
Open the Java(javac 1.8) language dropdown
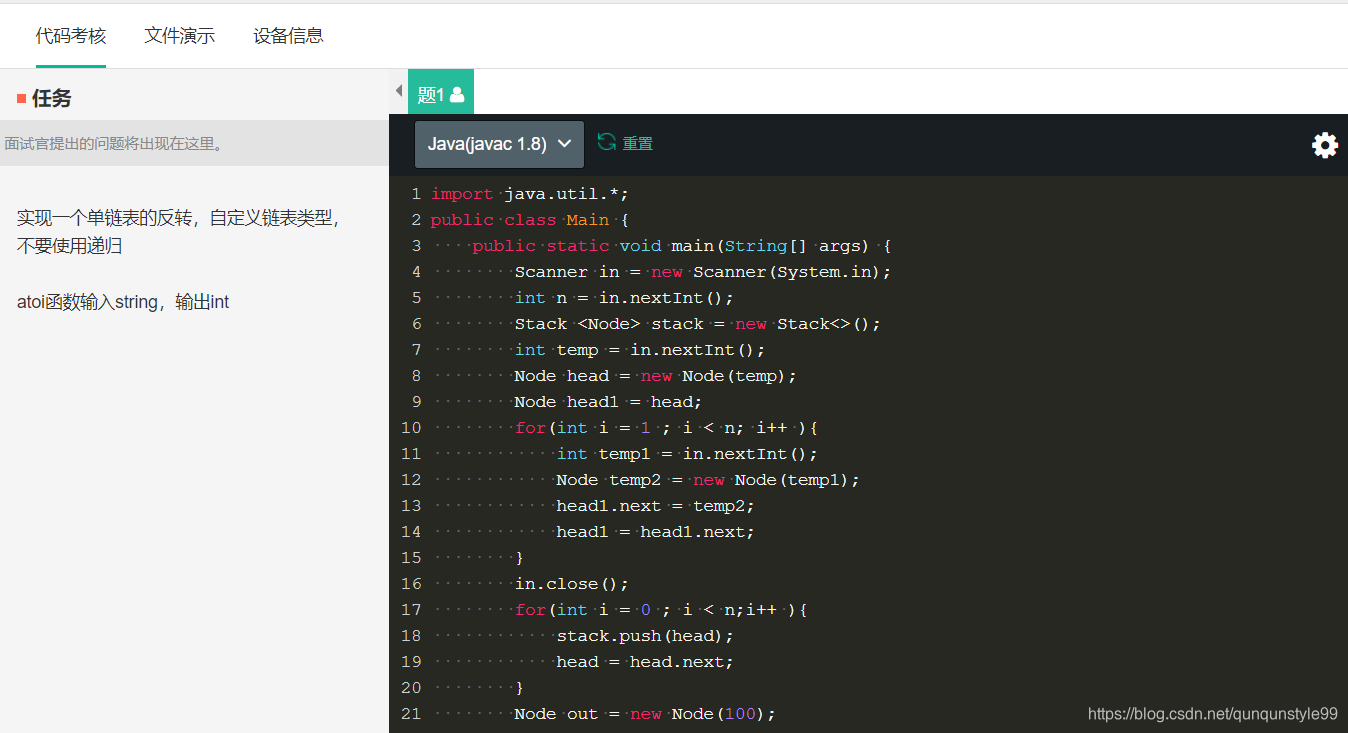(x=499, y=144)
